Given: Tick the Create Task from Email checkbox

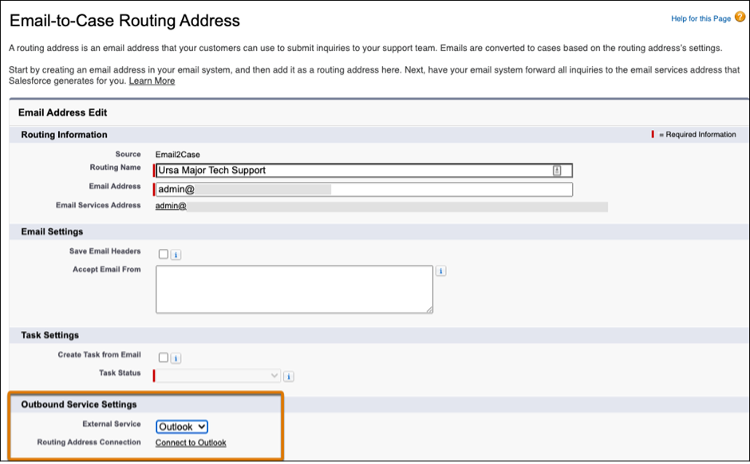Looking at the screenshot, I should pyautogui.click(x=164, y=357).
